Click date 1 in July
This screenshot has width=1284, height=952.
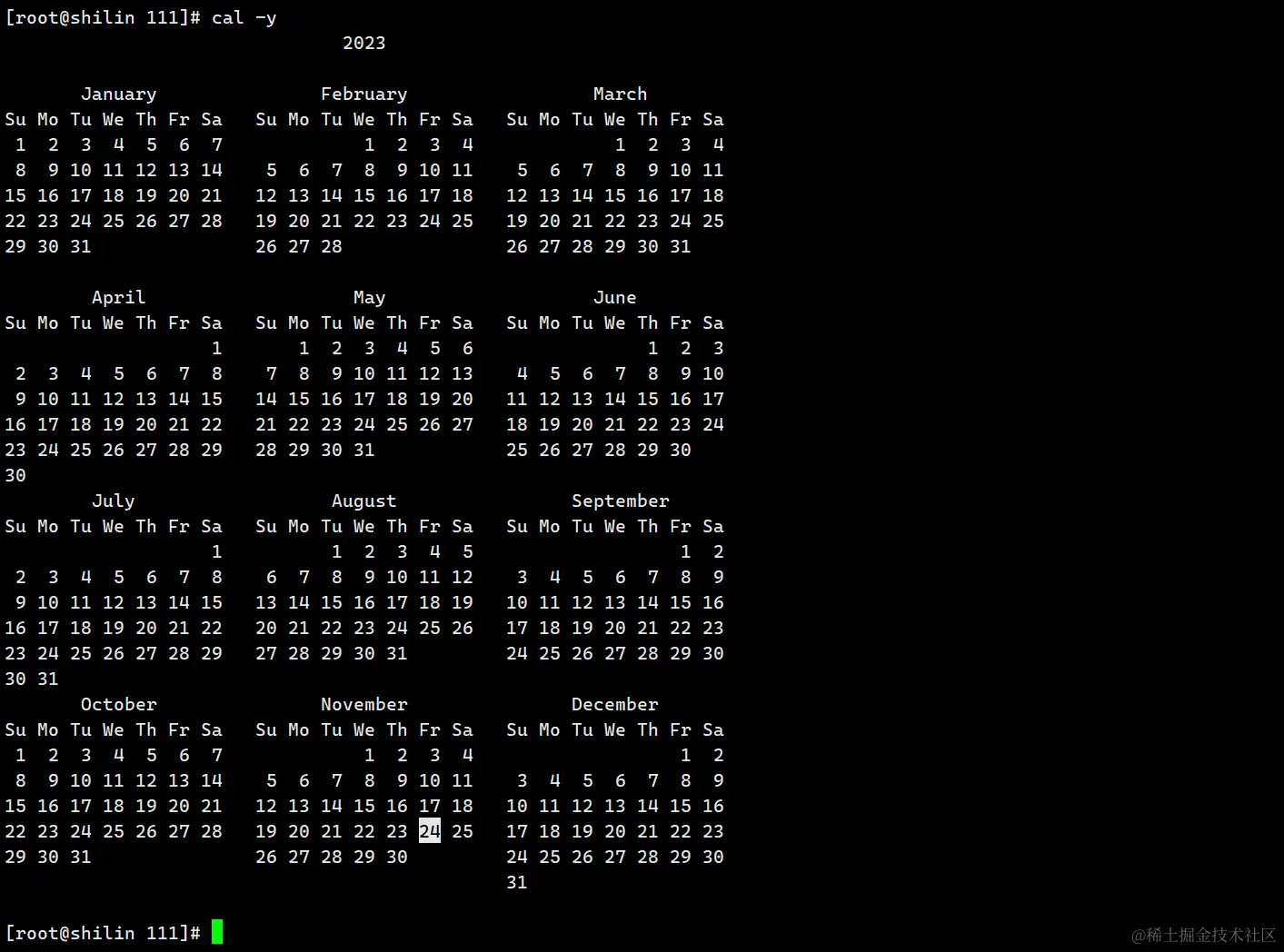click(x=217, y=551)
